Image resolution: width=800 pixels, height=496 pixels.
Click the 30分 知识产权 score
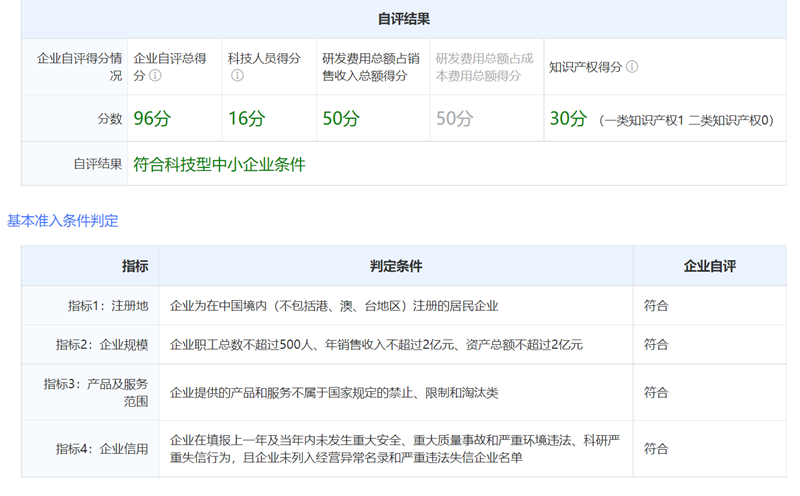click(568, 119)
